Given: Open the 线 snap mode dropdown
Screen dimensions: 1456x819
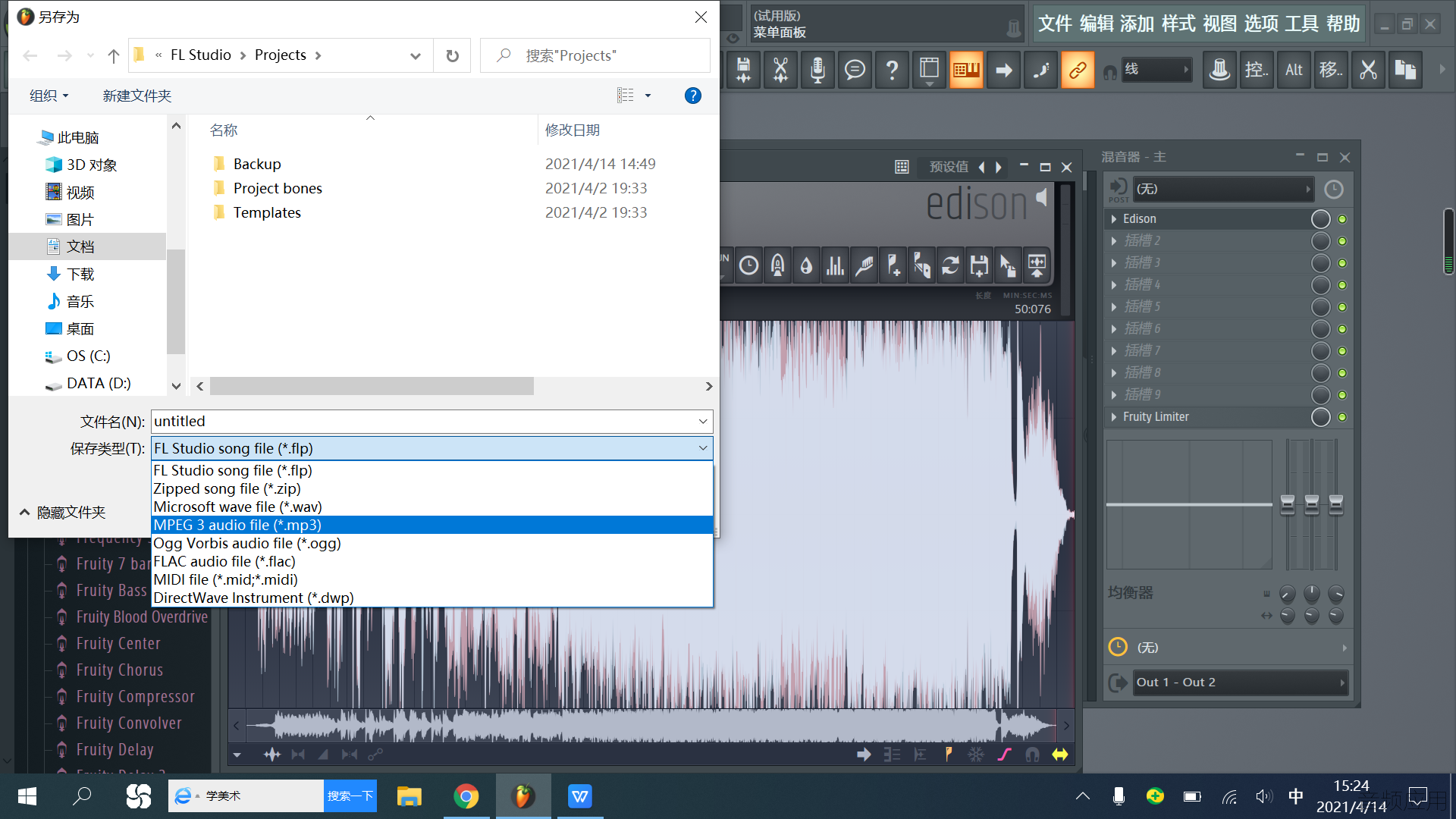Looking at the screenshot, I should pos(1156,70).
